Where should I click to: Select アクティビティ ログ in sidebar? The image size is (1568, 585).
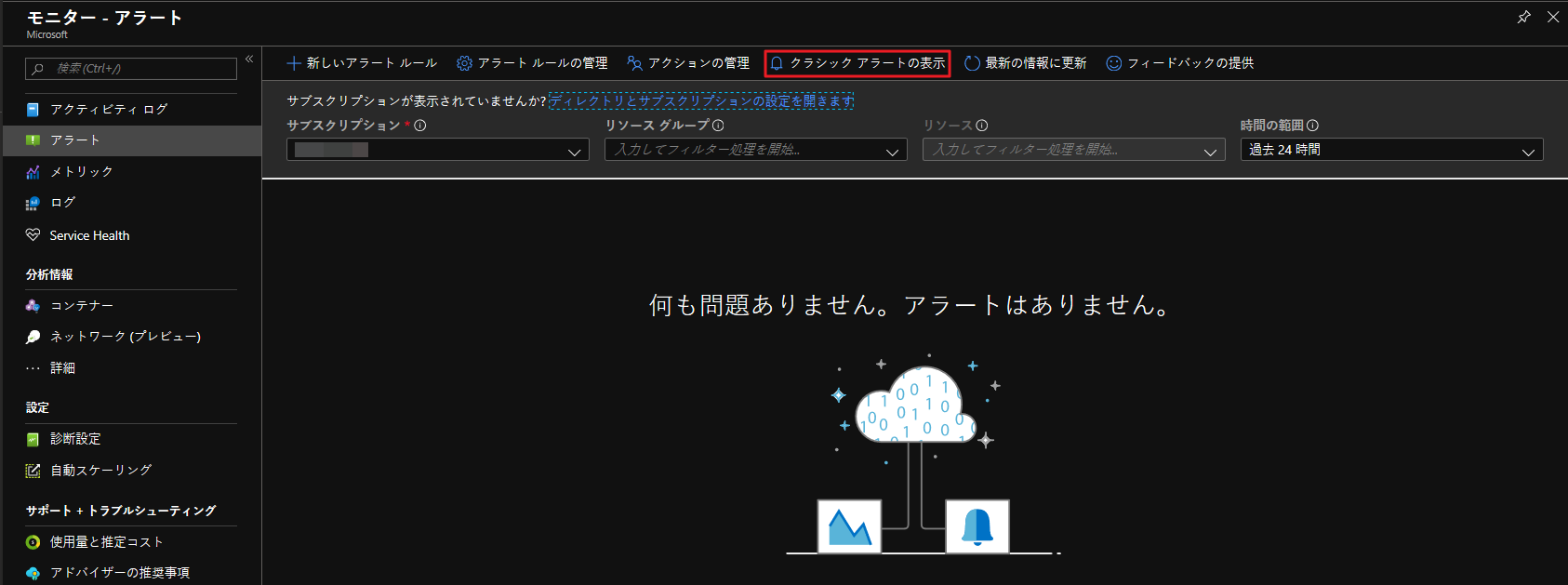click(109, 110)
